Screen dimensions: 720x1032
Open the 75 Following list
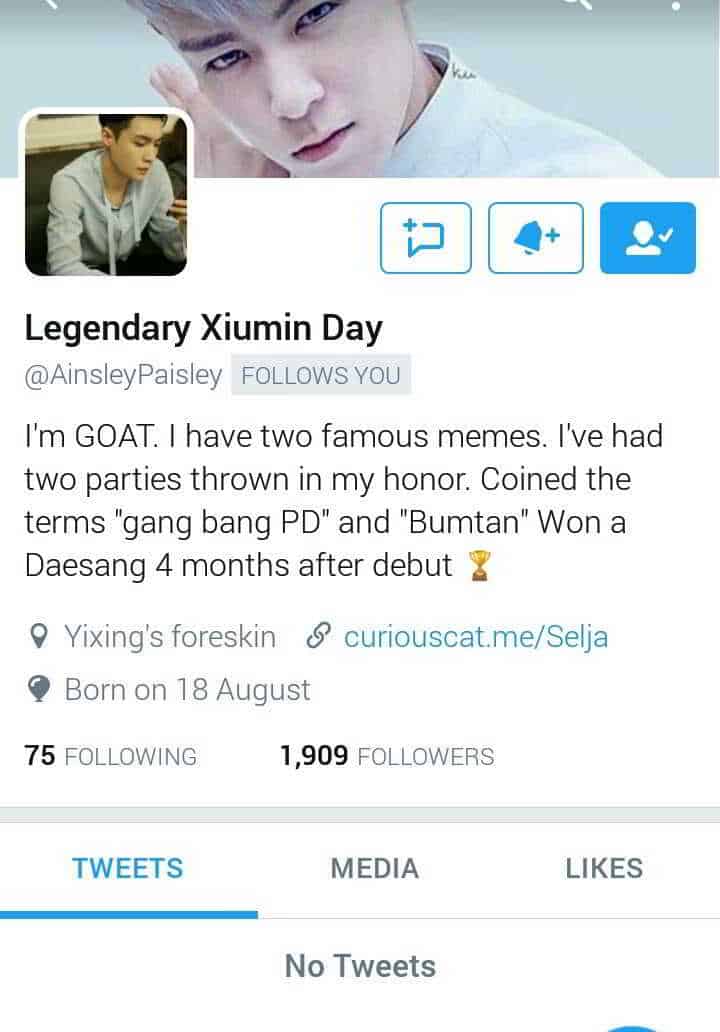111,756
